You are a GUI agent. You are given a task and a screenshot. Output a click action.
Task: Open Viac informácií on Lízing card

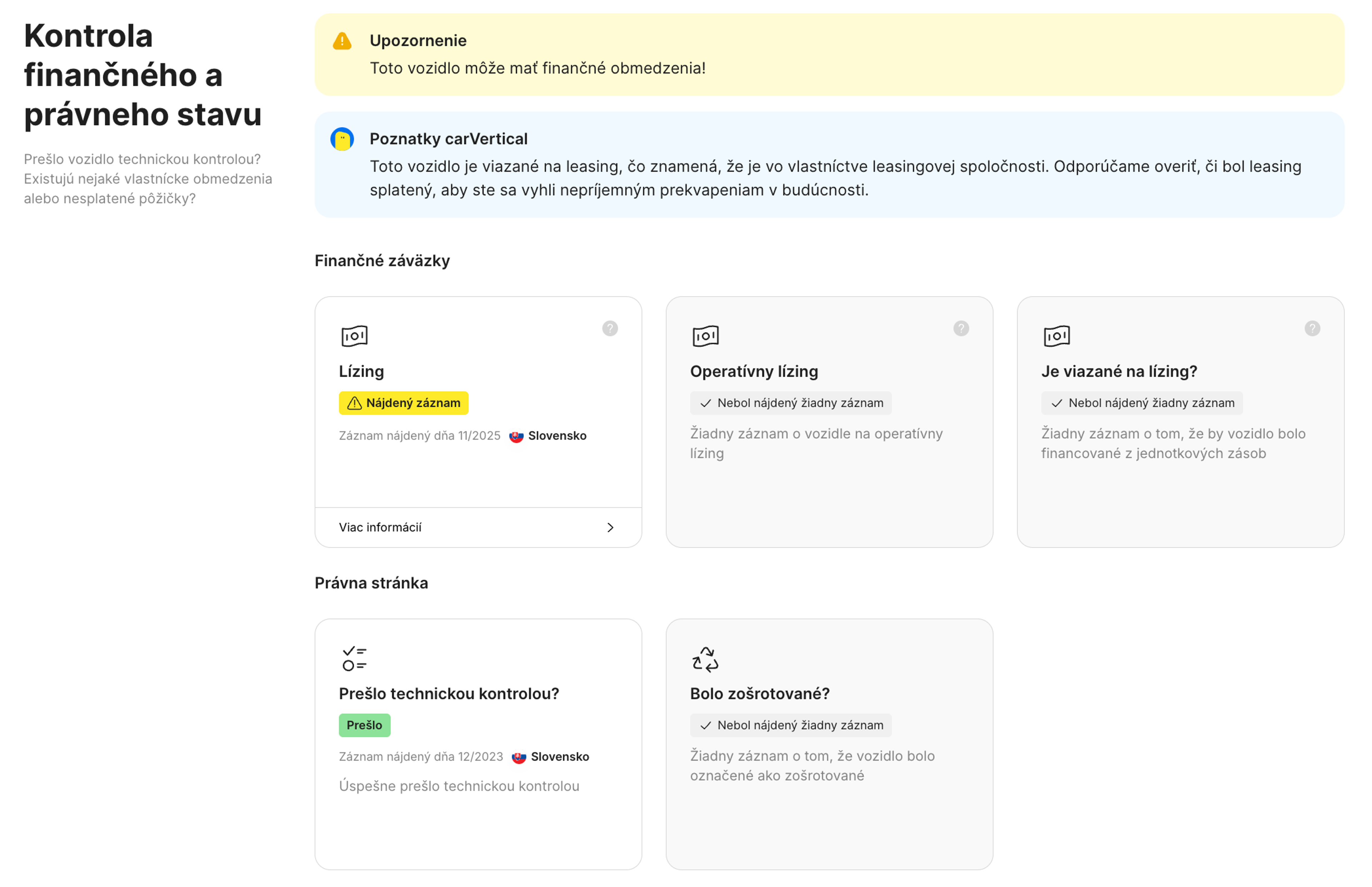(478, 528)
